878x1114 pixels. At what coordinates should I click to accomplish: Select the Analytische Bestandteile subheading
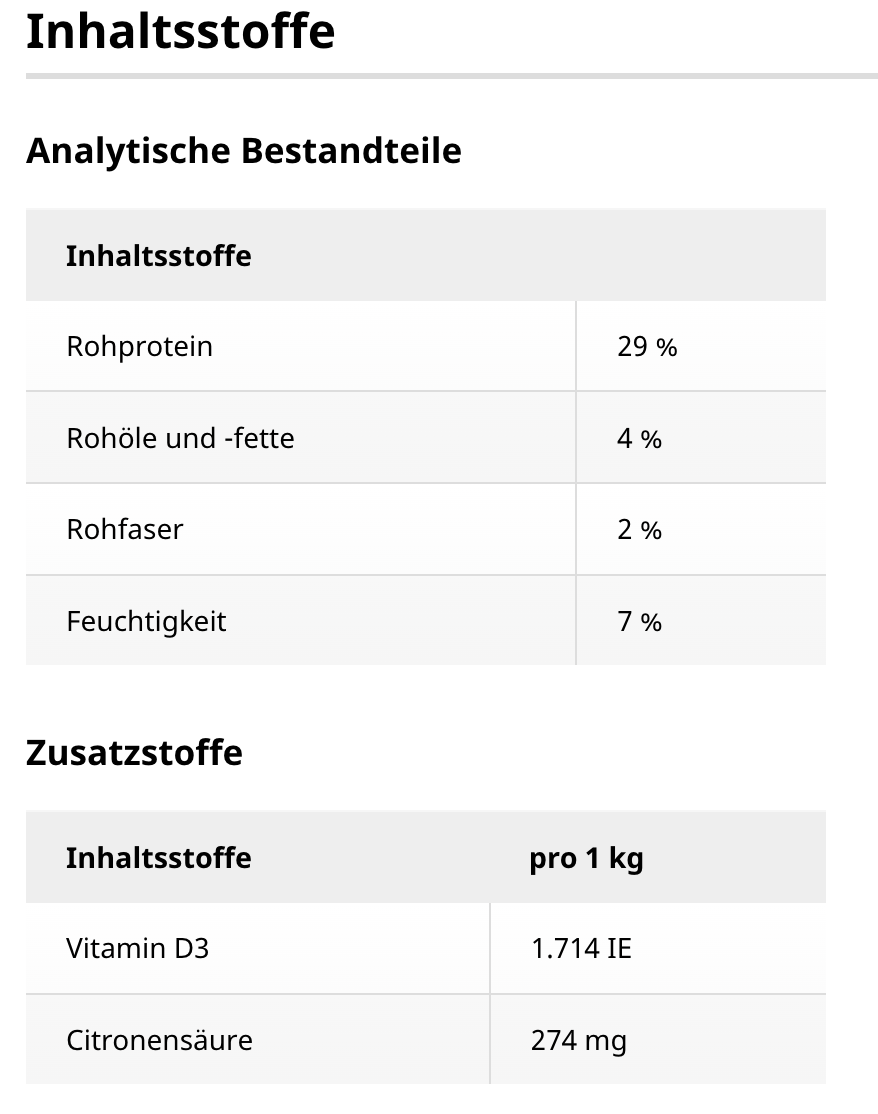[x=243, y=151]
